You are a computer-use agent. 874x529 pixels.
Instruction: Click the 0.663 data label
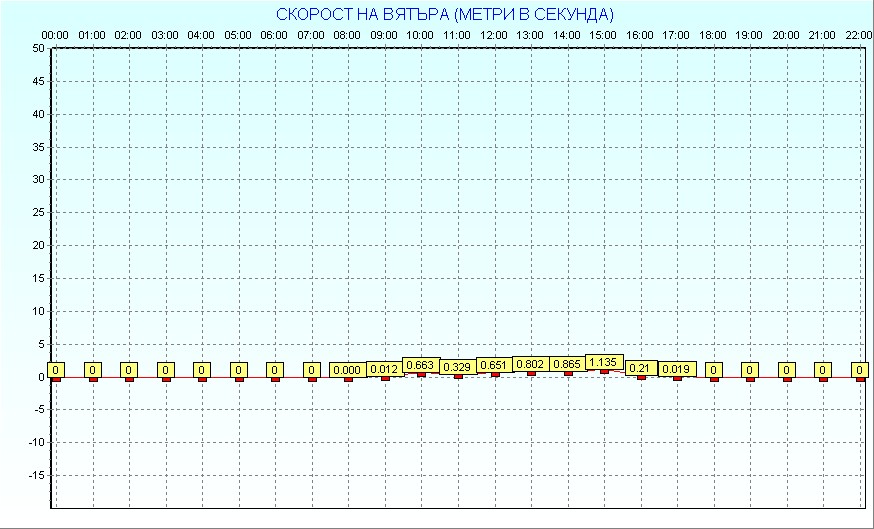[x=421, y=365]
